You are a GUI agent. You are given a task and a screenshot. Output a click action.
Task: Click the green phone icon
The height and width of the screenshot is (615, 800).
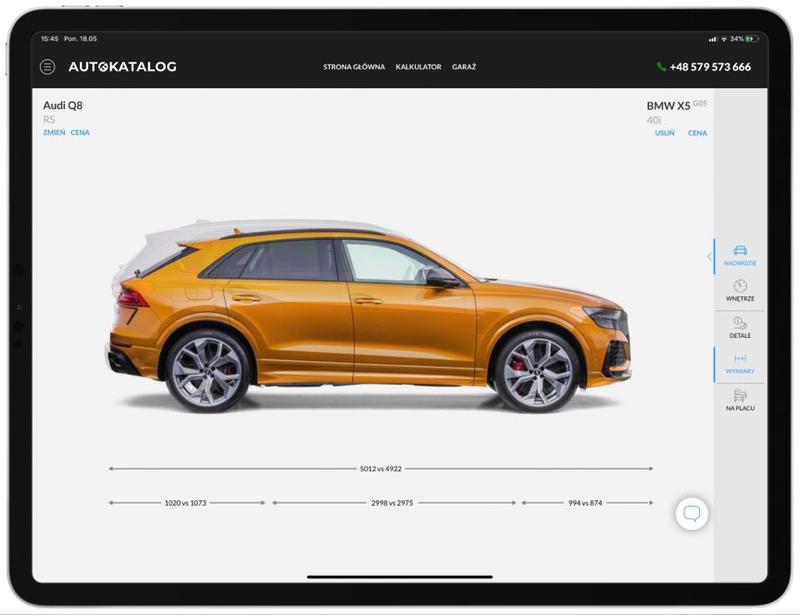661,66
